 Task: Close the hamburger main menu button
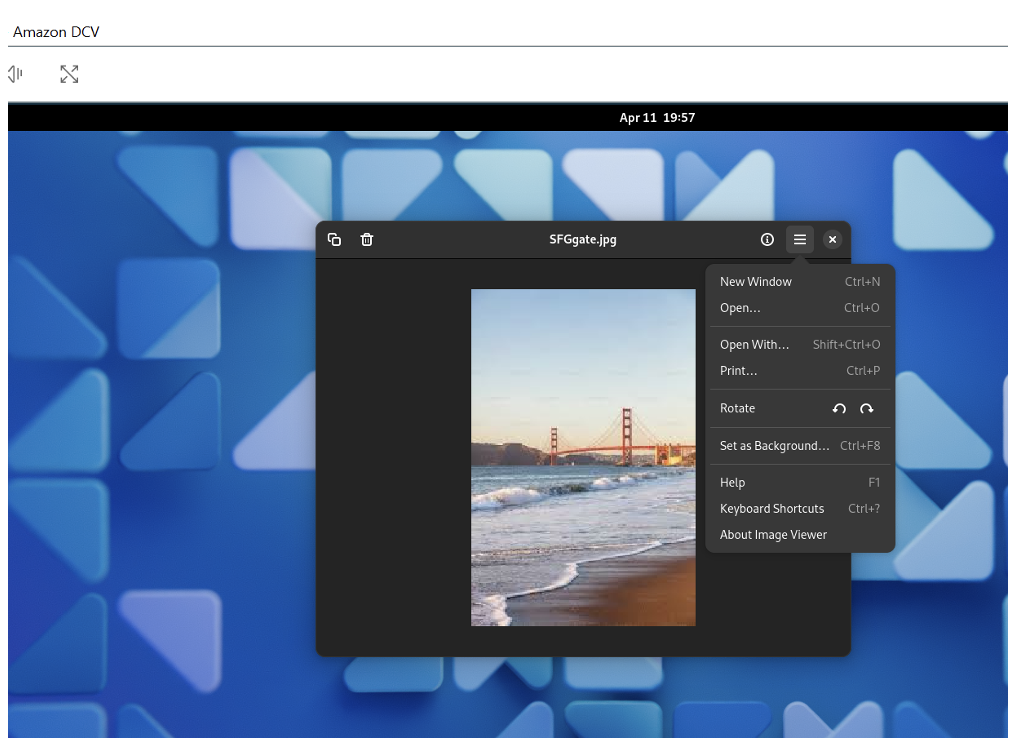click(800, 240)
